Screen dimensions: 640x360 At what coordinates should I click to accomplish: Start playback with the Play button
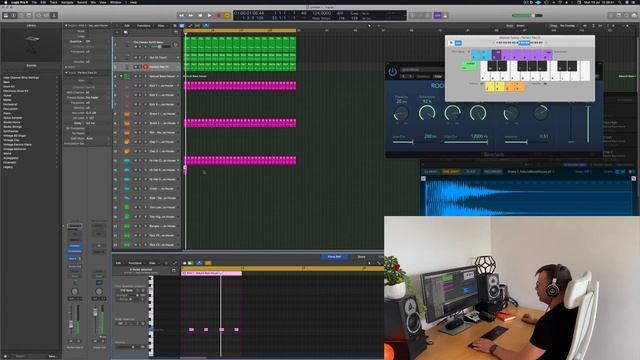[x=209, y=16]
